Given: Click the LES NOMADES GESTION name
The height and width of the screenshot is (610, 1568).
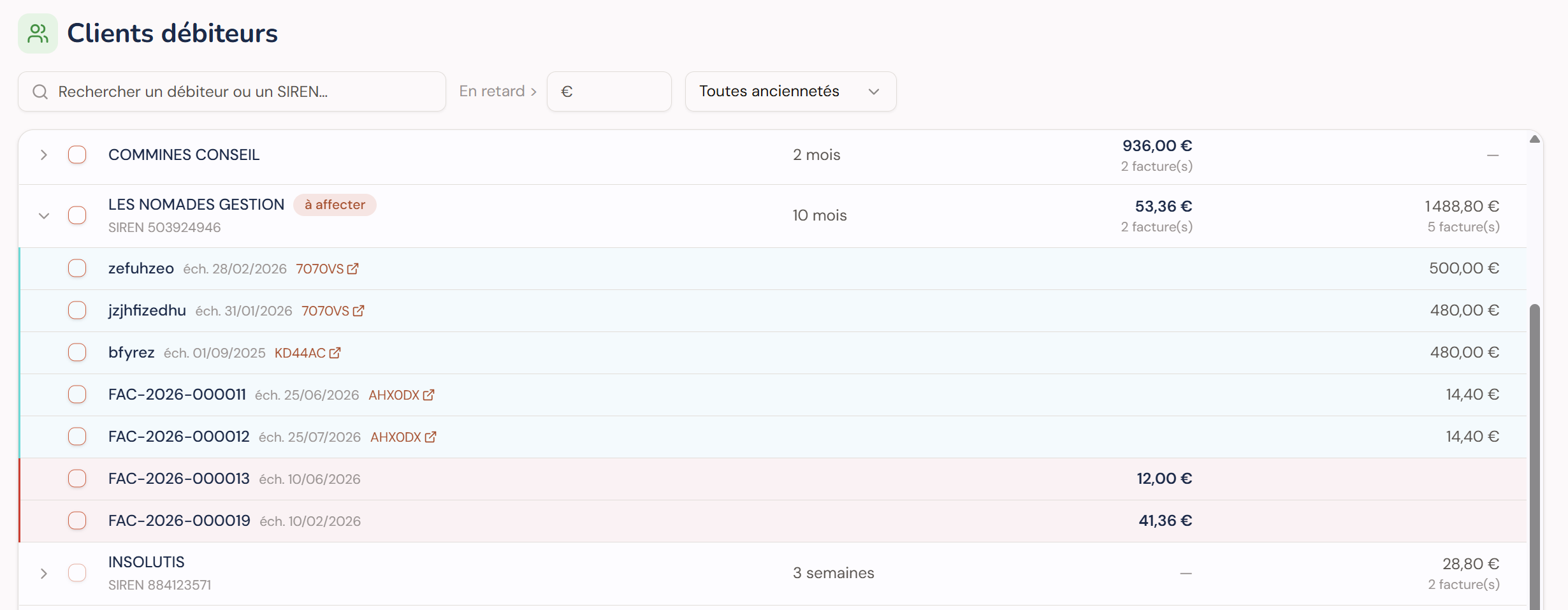Looking at the screenshot, I should (196, 205).
